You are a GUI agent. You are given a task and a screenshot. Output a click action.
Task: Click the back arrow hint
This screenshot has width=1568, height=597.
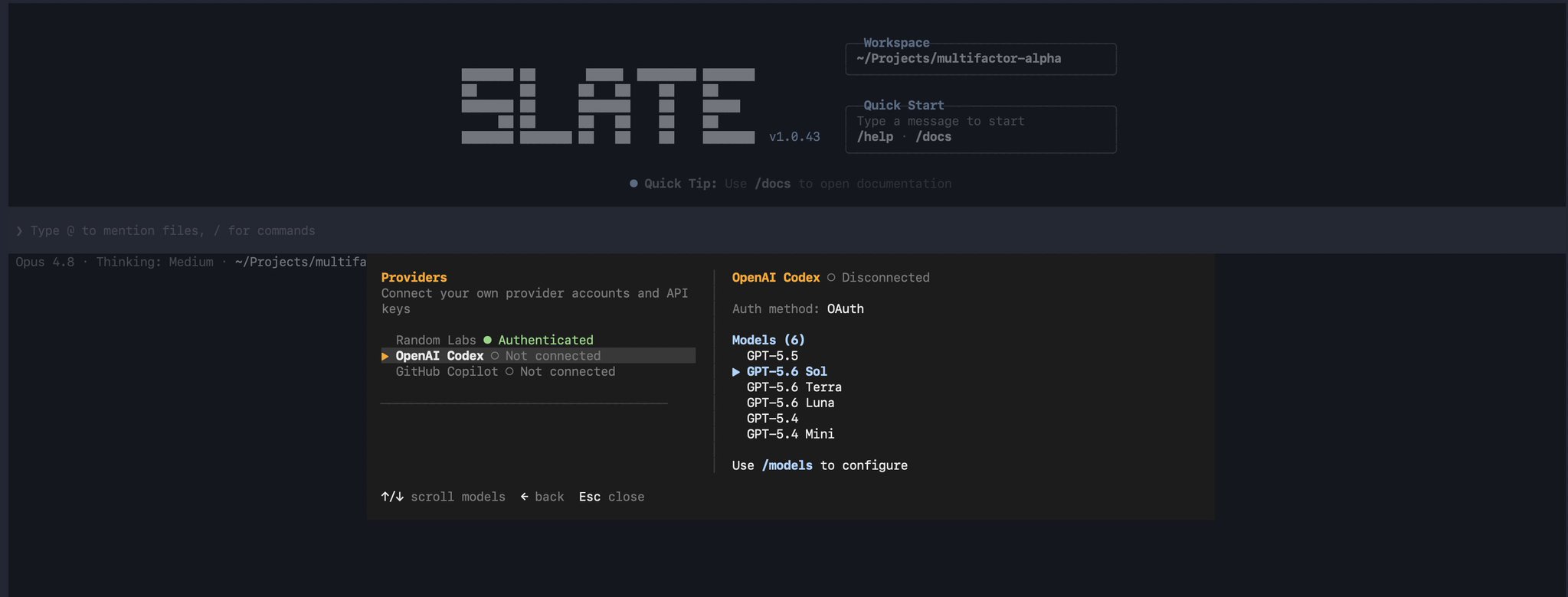click(x=542, y=497)
